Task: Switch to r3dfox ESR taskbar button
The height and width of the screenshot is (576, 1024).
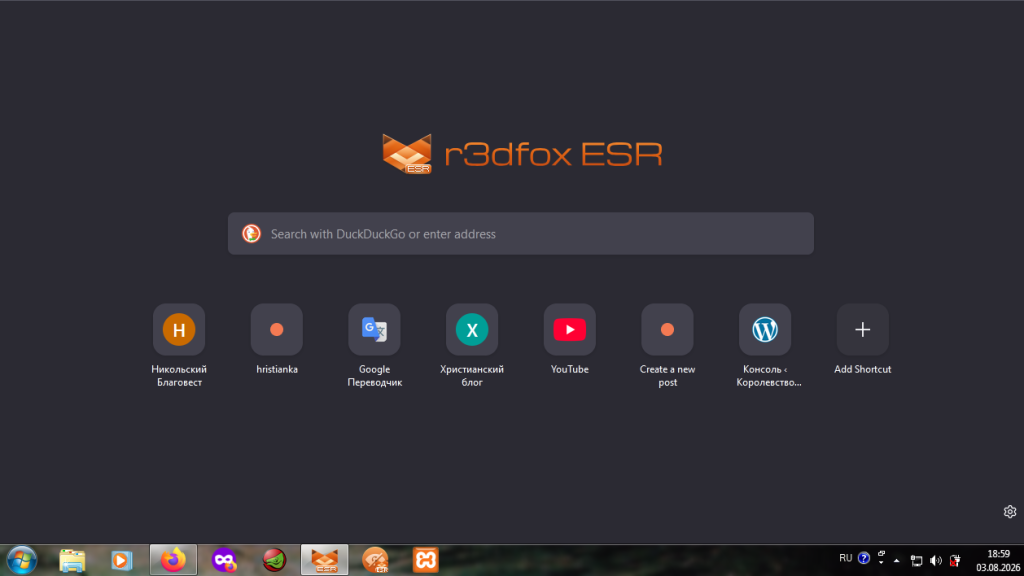Action: coord(325,560)
